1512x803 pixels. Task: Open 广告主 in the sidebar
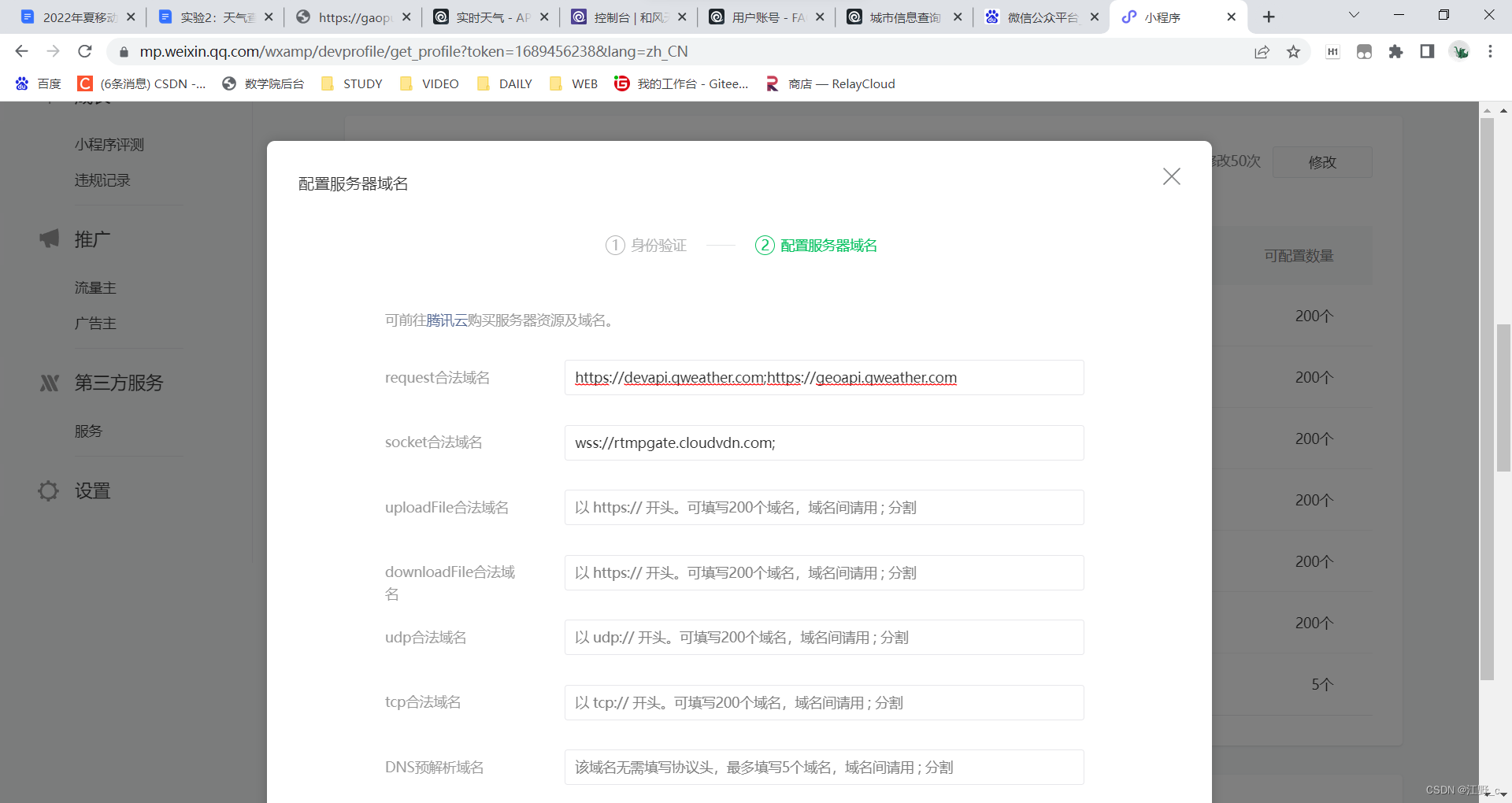pyautogui.click(x=95, y=324)
